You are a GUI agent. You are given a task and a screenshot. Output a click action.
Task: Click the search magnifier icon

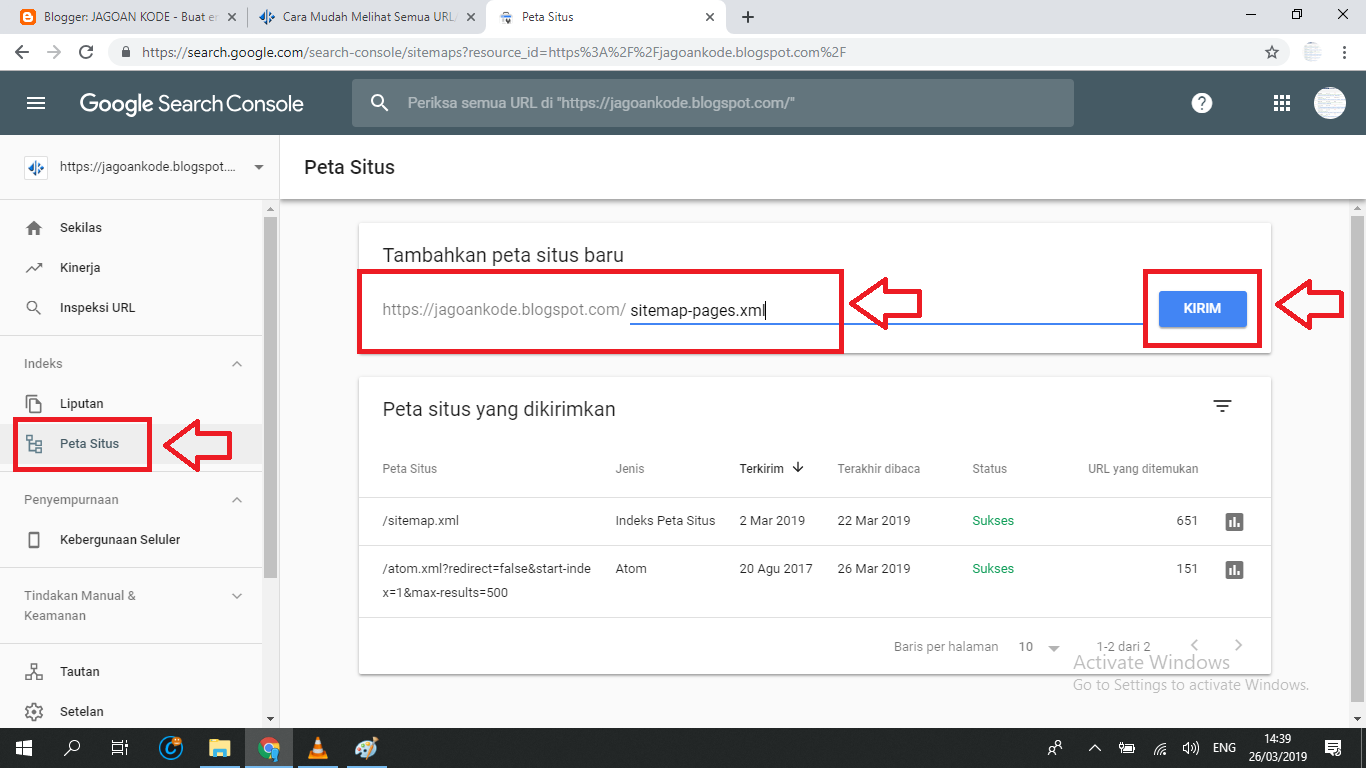pyautogui.click(x=379, y=103)
